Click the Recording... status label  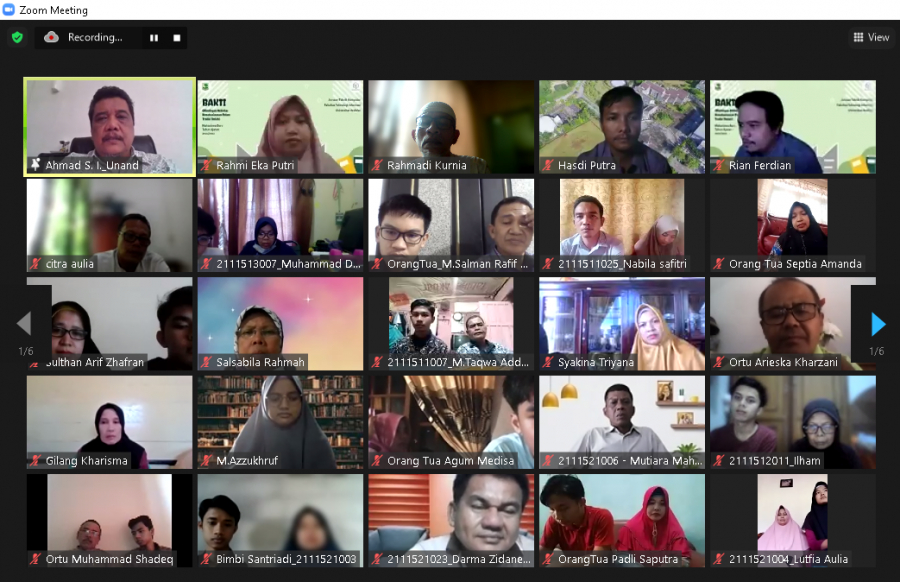click(x=95, y=38)
